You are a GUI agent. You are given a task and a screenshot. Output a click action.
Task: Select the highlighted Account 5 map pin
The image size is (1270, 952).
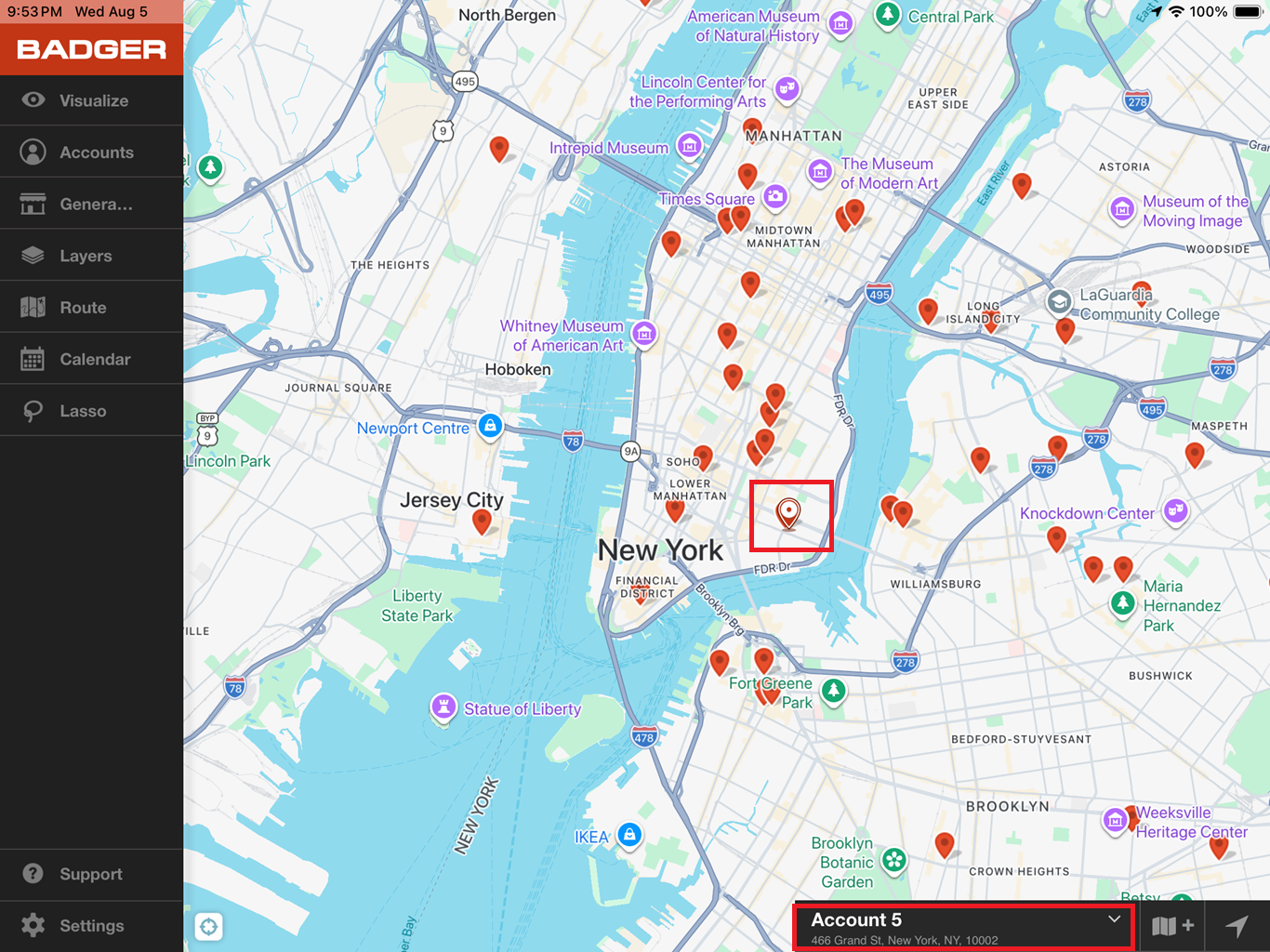(x=788, y=514)
